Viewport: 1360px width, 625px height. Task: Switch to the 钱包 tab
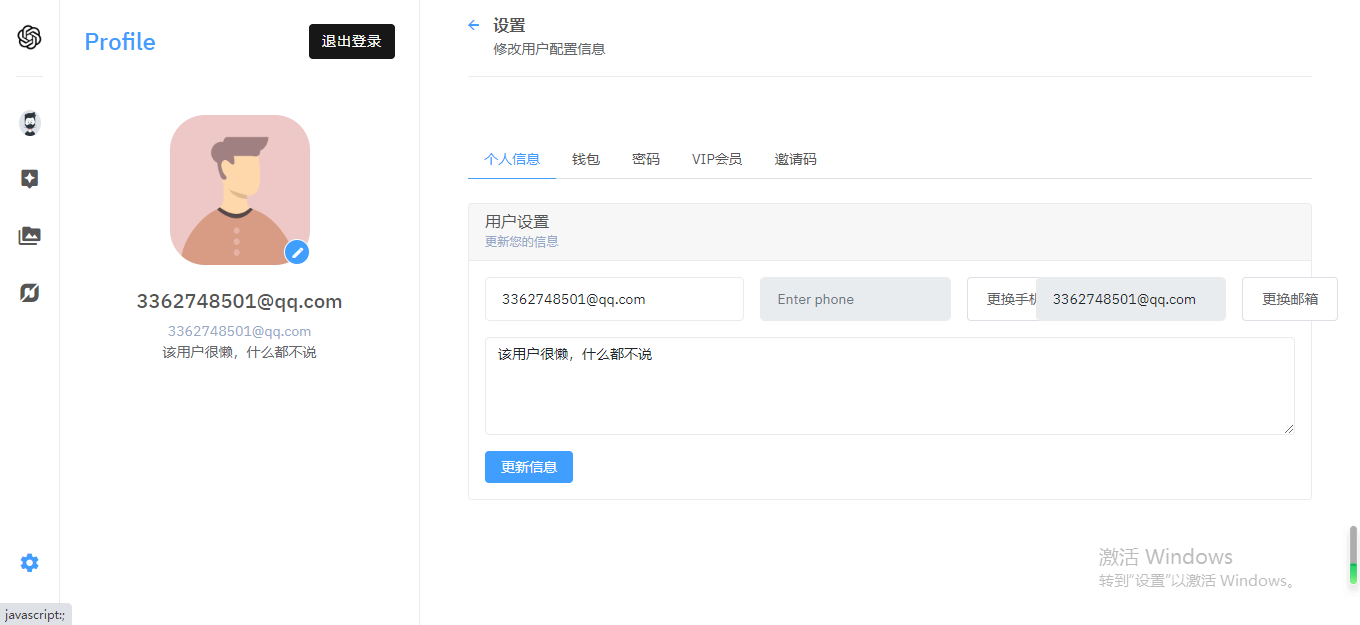pos(586,159)
